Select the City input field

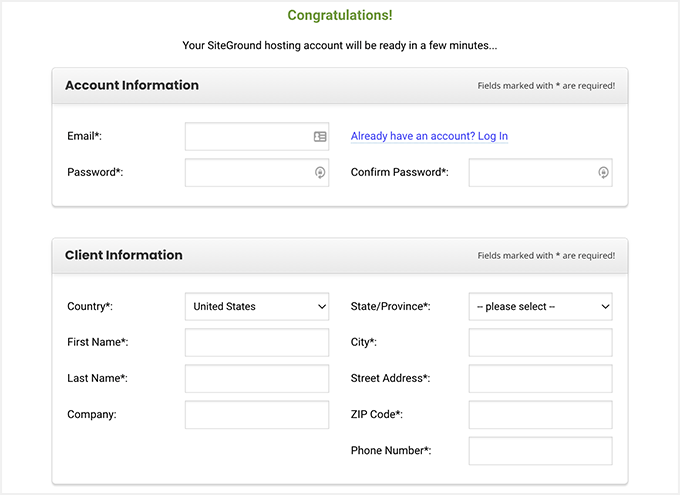click(540, 343)
